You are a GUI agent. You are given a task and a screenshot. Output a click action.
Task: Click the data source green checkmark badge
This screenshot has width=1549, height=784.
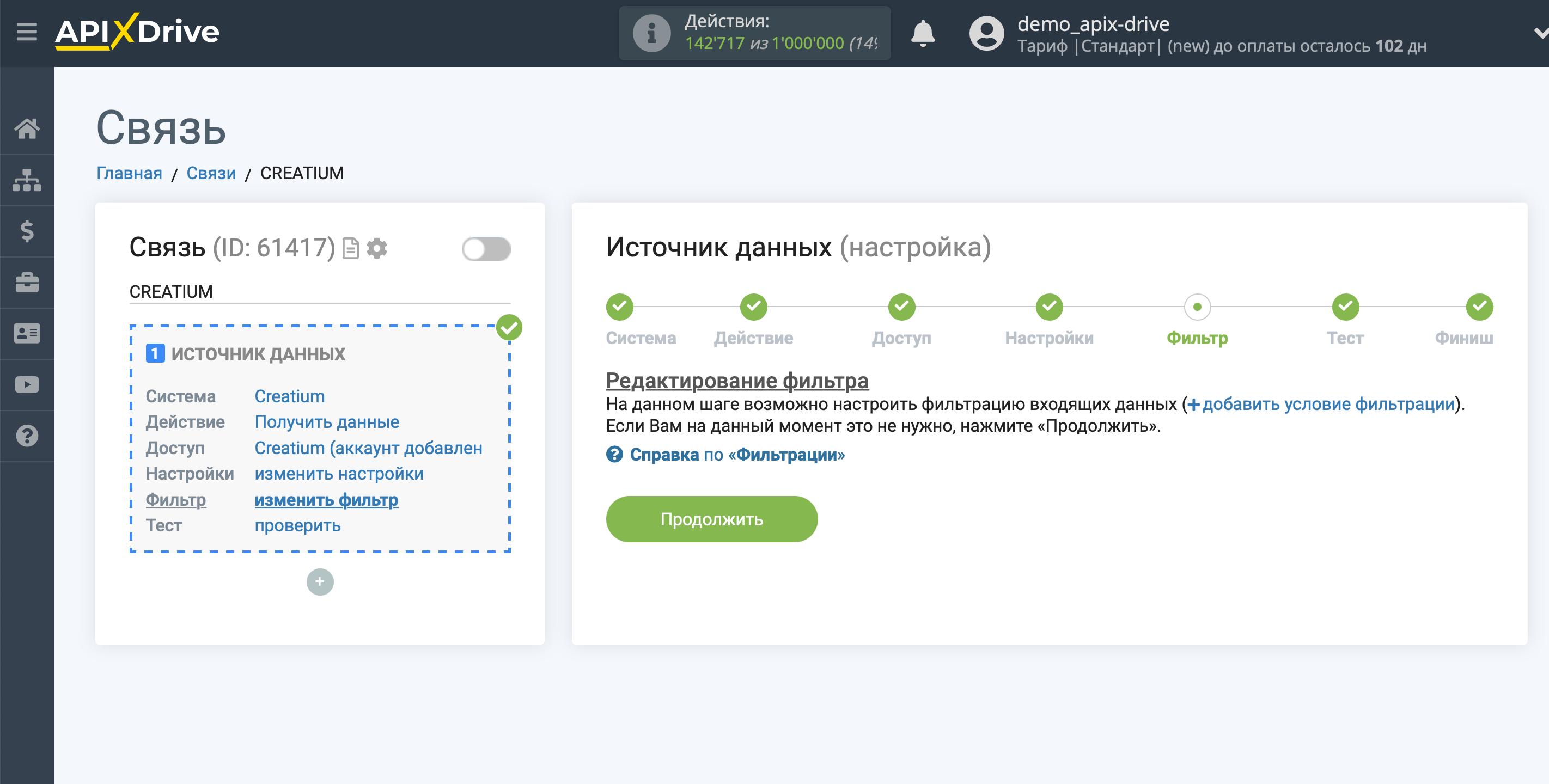tap(509, 328)
